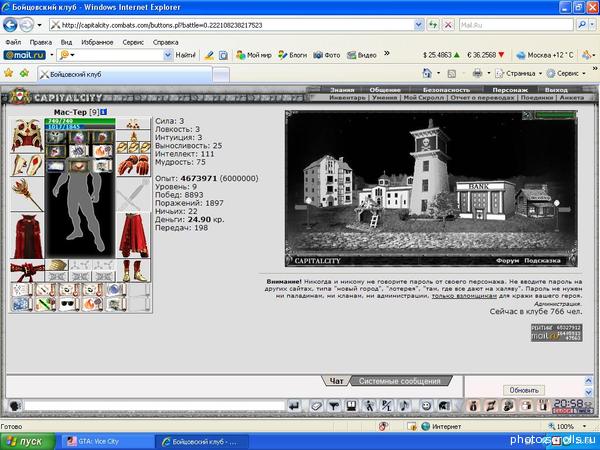Click the Поединки submenu link
This screenshot has height=450, width=600.
coord(537,98)
